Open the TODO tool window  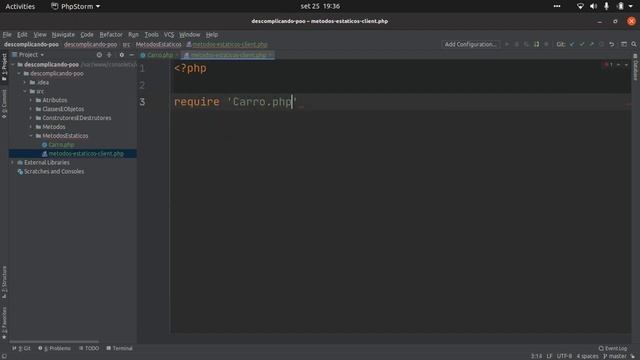[89, 348]
